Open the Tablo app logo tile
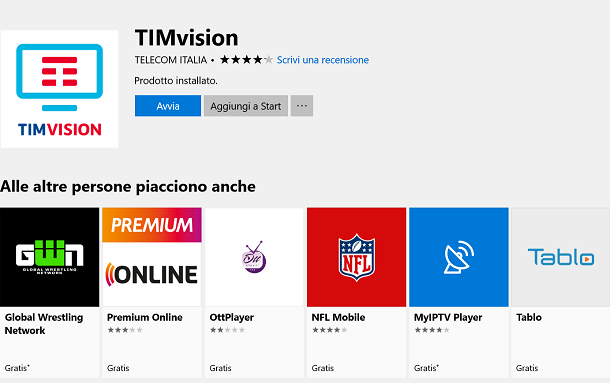 (x=561, y=257)
